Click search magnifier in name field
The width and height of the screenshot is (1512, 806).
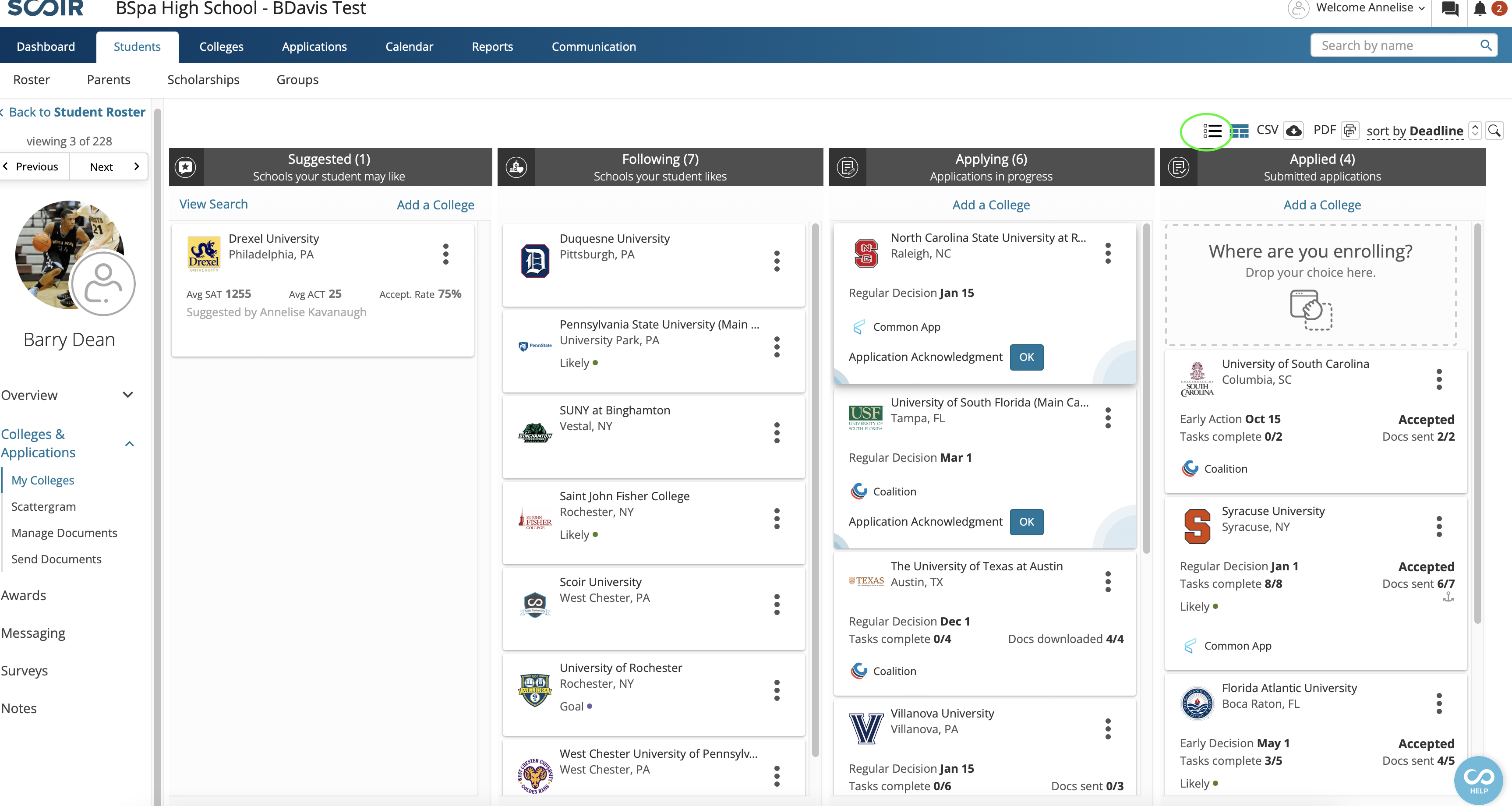[1486, 45]
